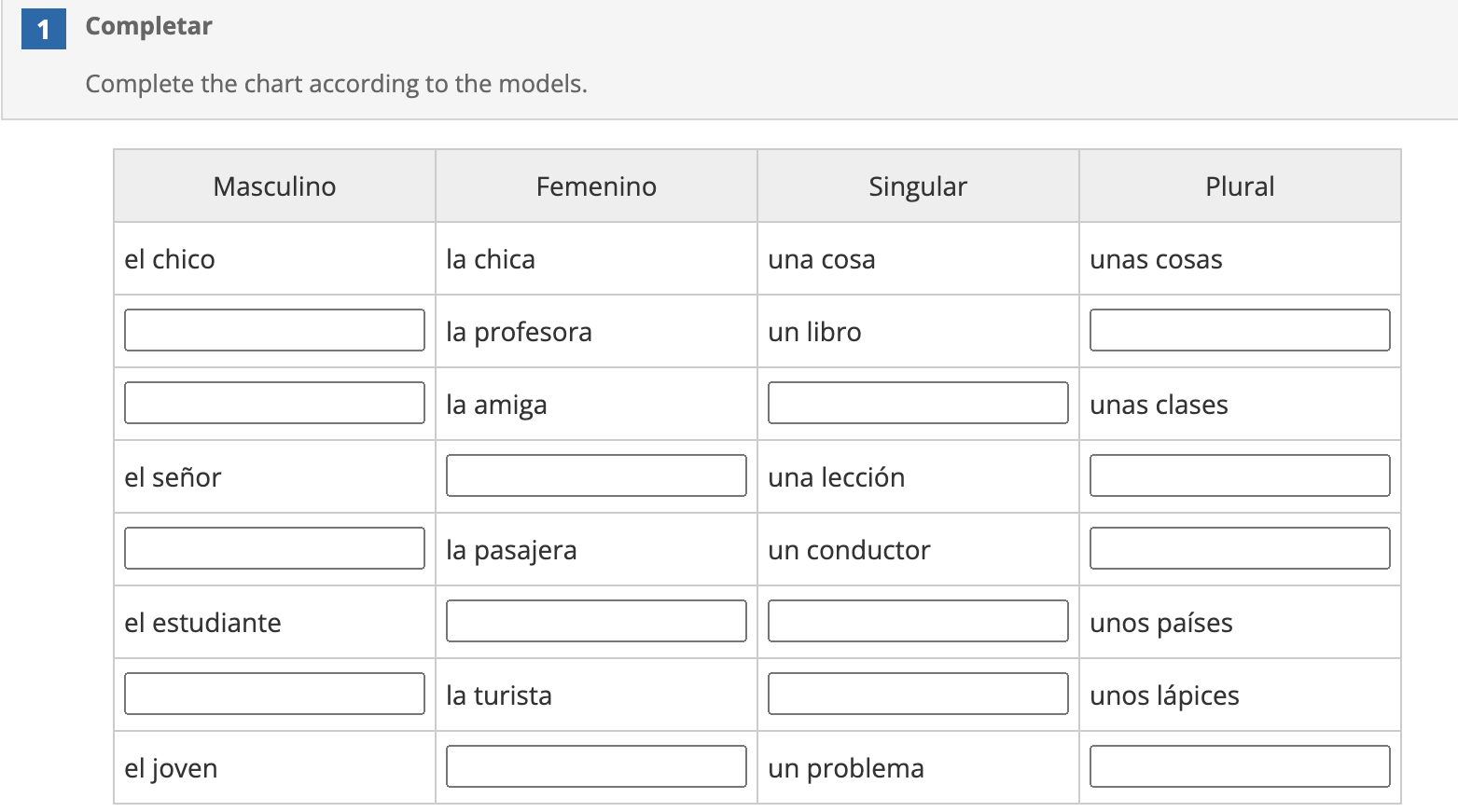Click the plural blank for "un problema"
This screenshot has width=1458, height=812.
(x=1239, y=766)
